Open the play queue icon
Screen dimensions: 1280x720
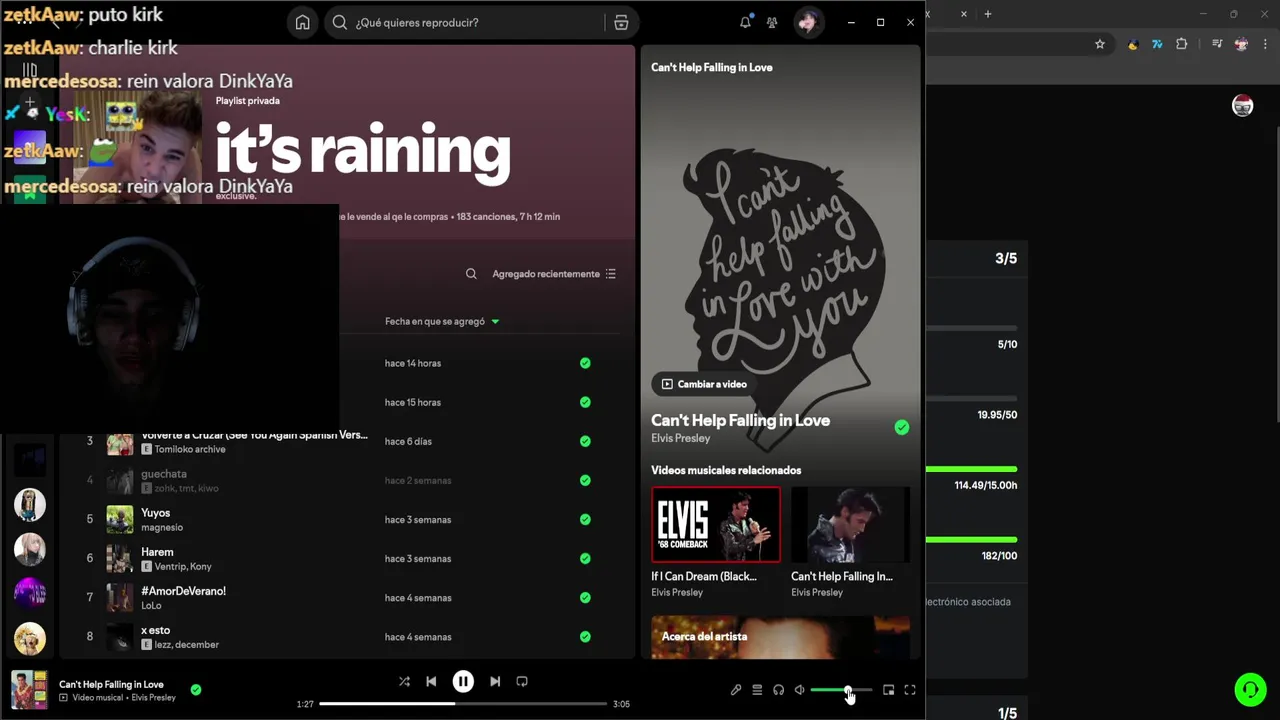[x=757, y=690]
